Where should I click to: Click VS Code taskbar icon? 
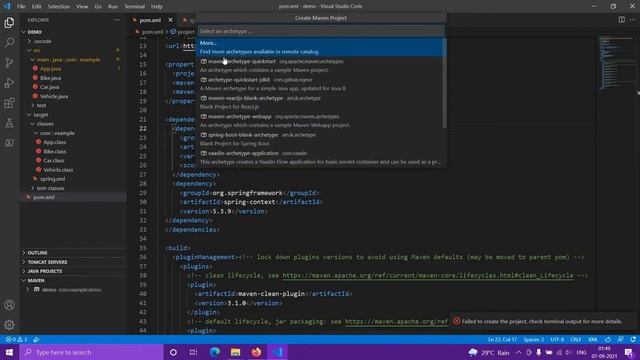(x=278, y=352)
